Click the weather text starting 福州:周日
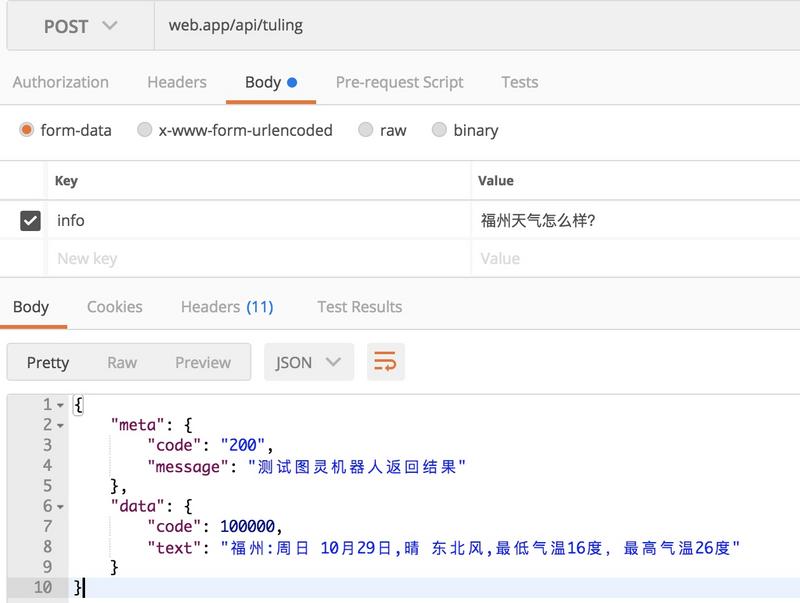 click(x=480, y=548)
